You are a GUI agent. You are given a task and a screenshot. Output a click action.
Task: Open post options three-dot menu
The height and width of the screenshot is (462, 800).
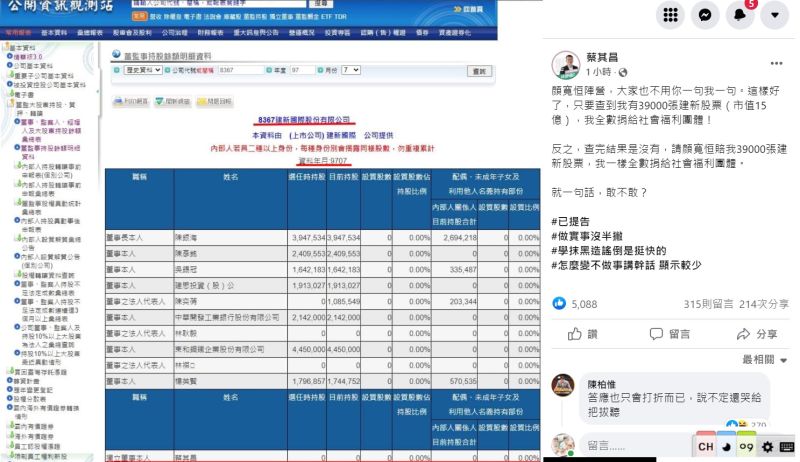click(776, 63)
